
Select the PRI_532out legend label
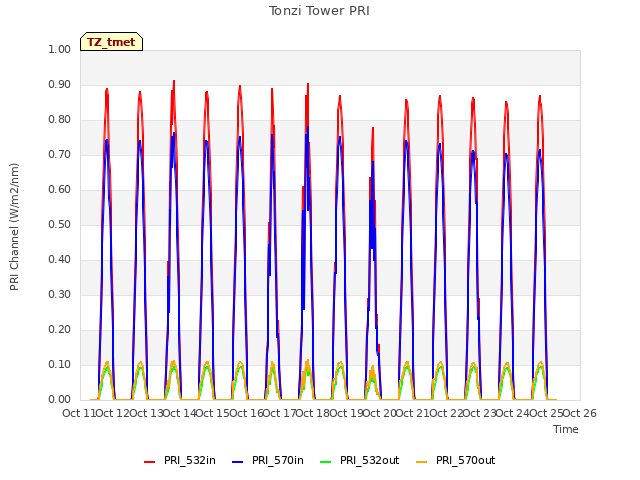369,460
